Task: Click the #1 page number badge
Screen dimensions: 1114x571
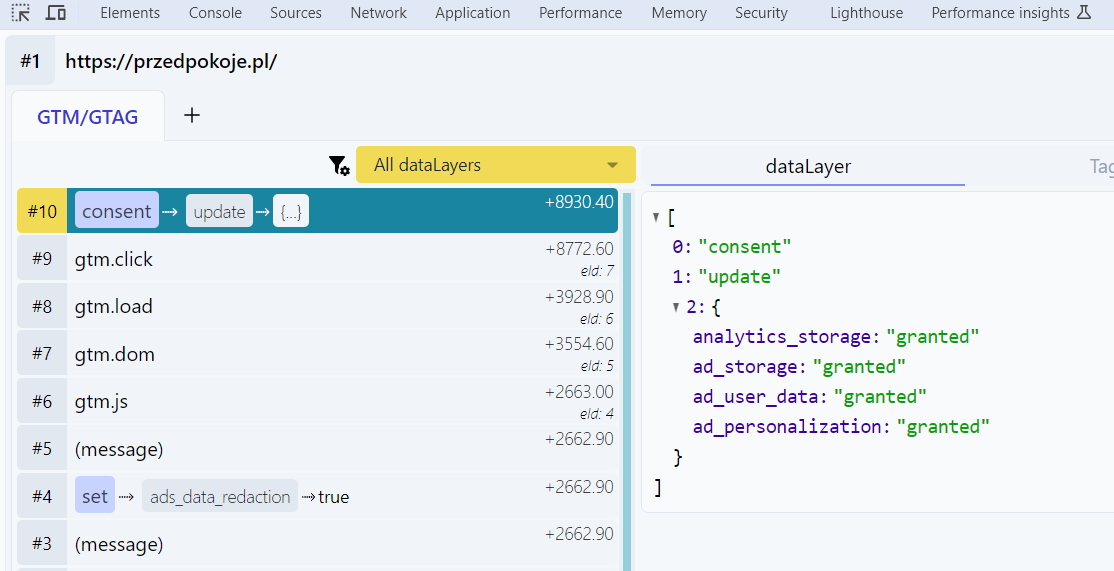Action: click(x=30, y=62)
